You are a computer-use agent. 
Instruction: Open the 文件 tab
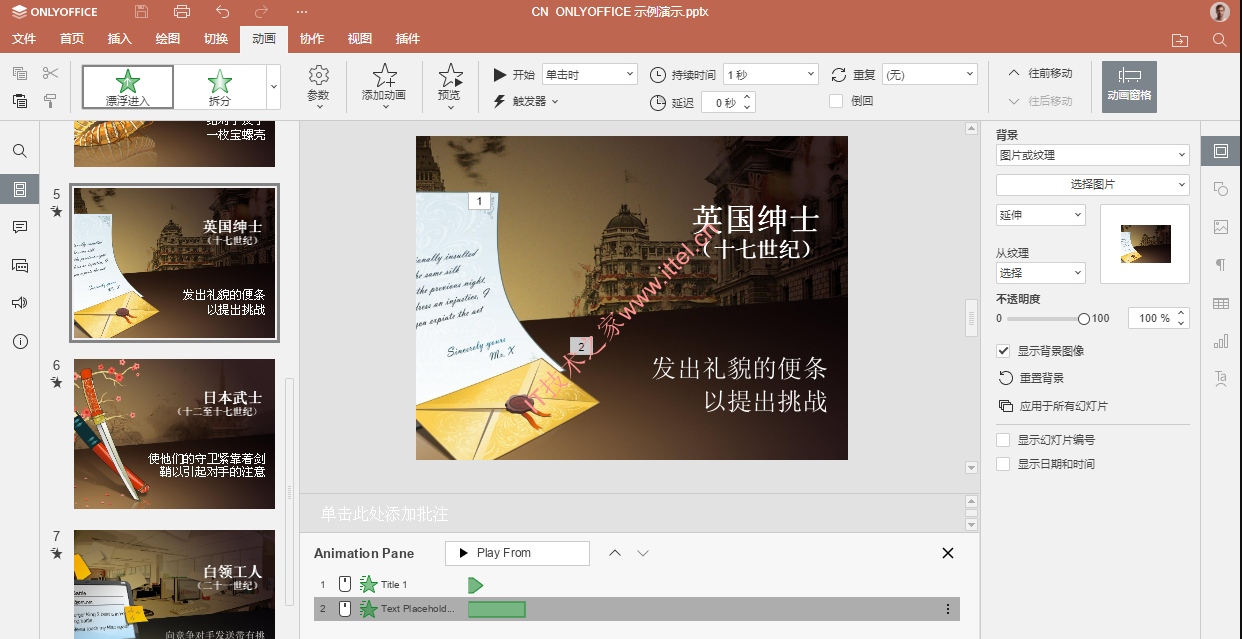coord(24,39)
